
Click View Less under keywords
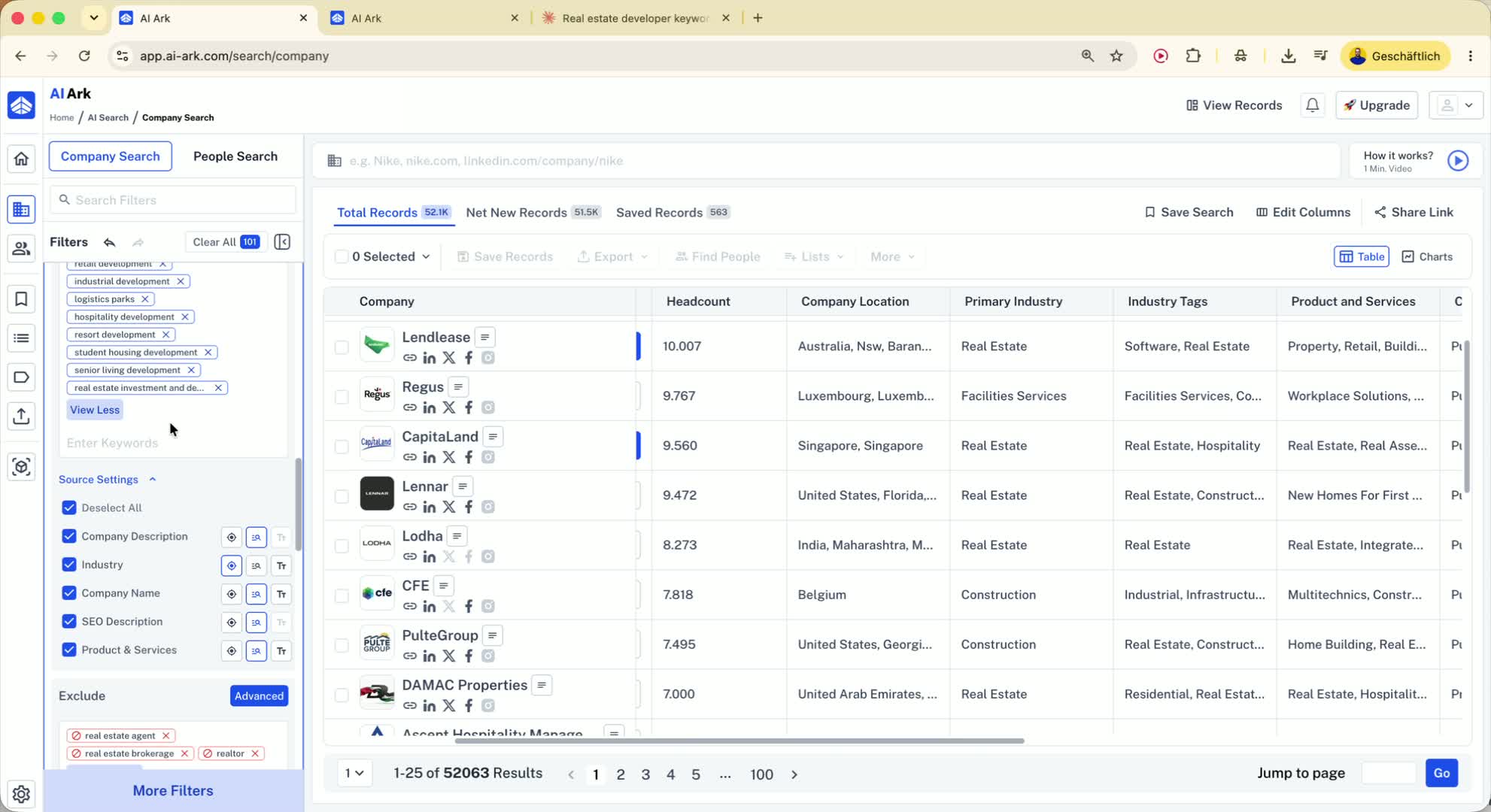pyautogui.click(x=95, y=410)
